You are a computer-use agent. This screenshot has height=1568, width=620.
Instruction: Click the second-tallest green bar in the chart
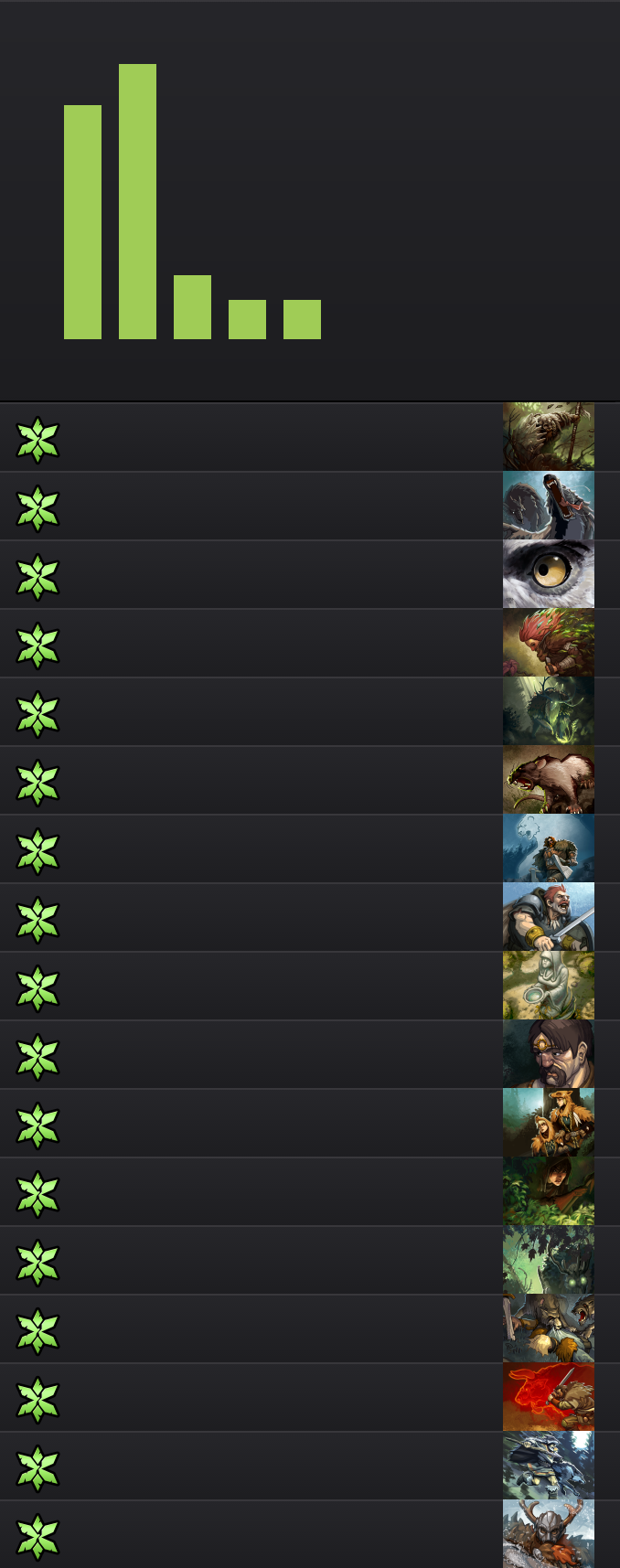click(82, 222)
